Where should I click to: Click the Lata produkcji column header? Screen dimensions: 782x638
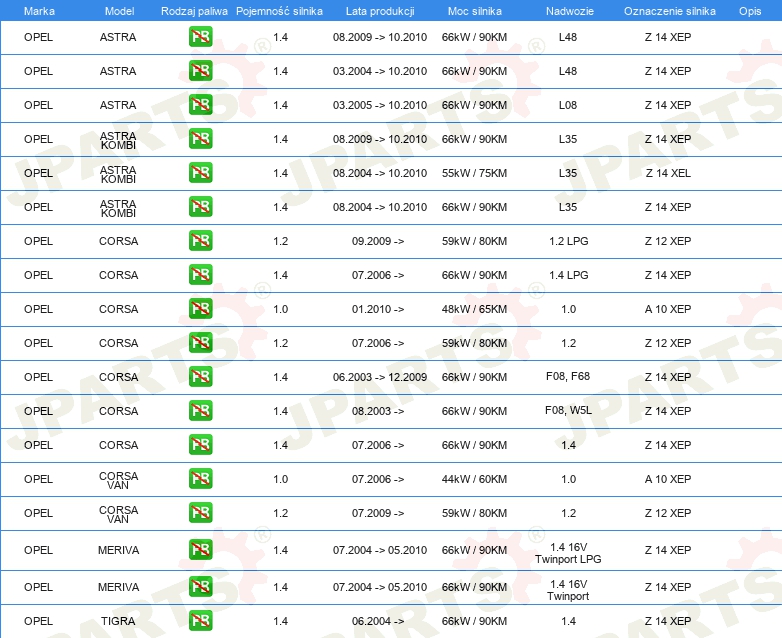click(x=380, y=11)
